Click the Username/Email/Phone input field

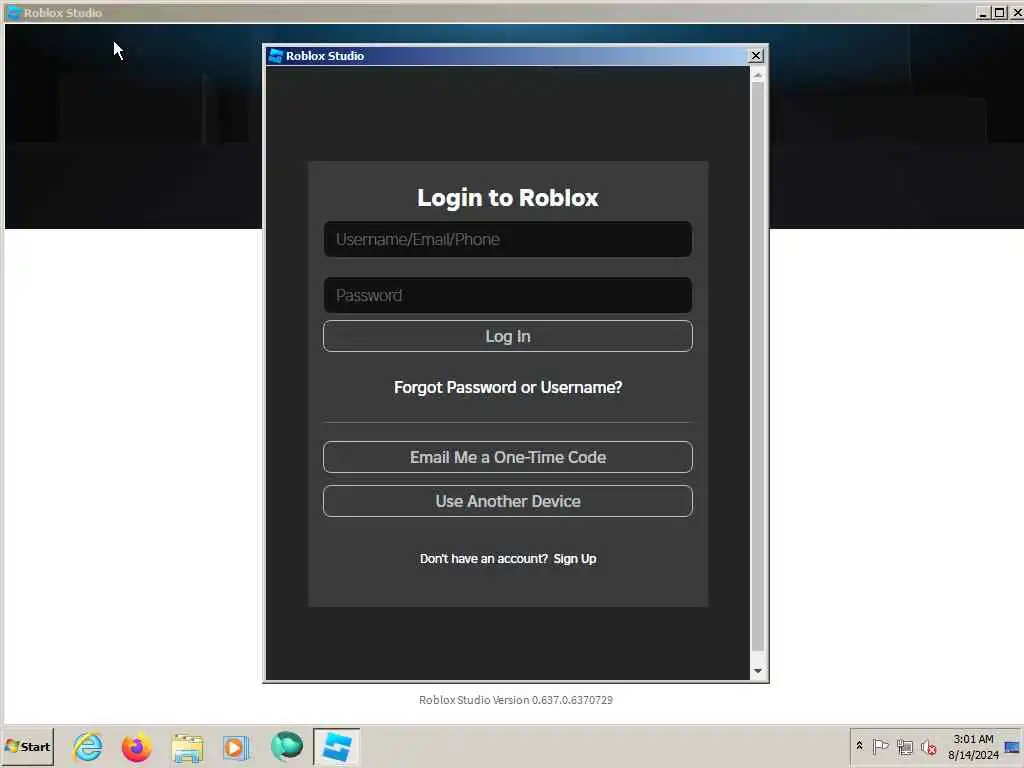click(x=507, y=239)
